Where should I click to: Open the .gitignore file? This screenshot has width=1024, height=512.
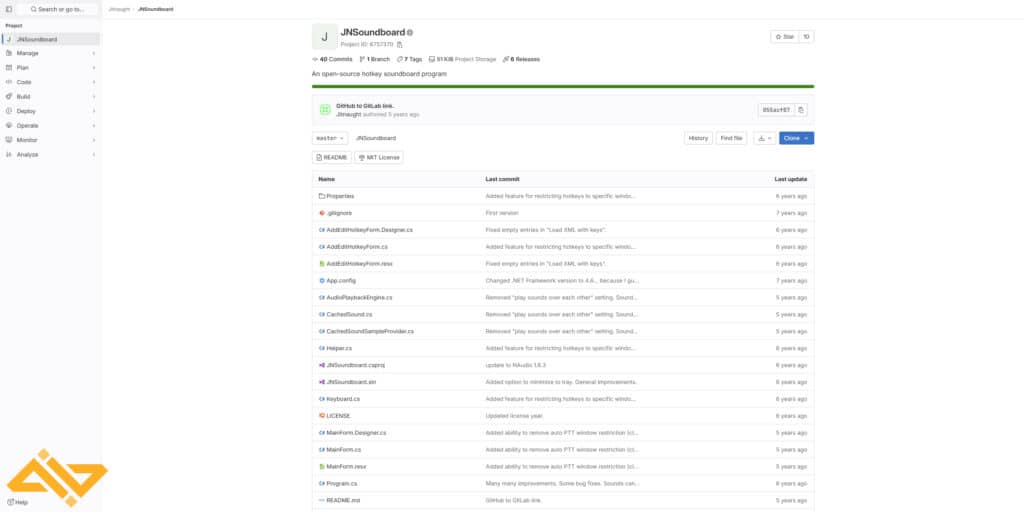(x=339, y=213)
